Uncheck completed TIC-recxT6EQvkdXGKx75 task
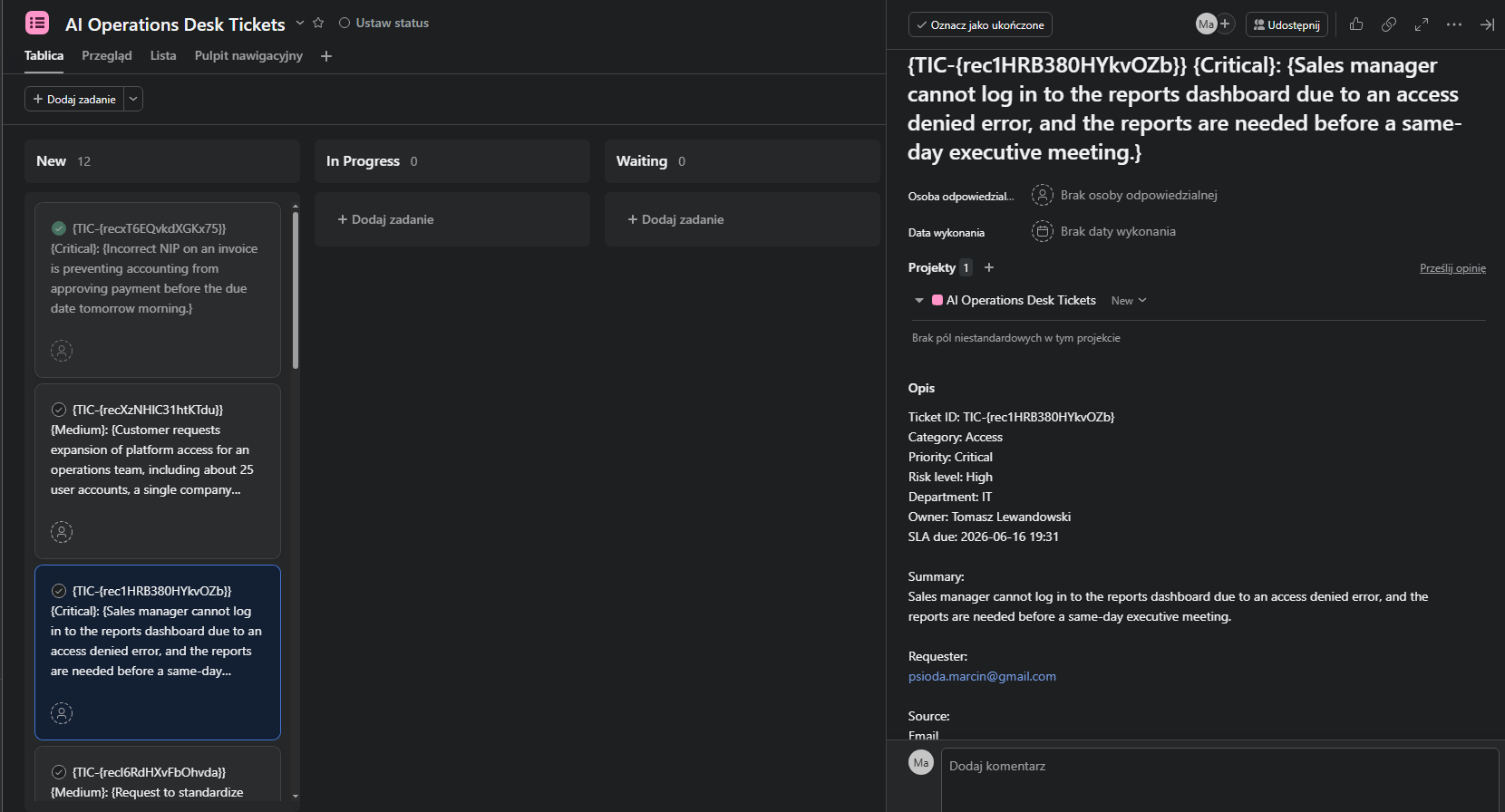The width and height of the screenshot is (1505, 812). 59,228
